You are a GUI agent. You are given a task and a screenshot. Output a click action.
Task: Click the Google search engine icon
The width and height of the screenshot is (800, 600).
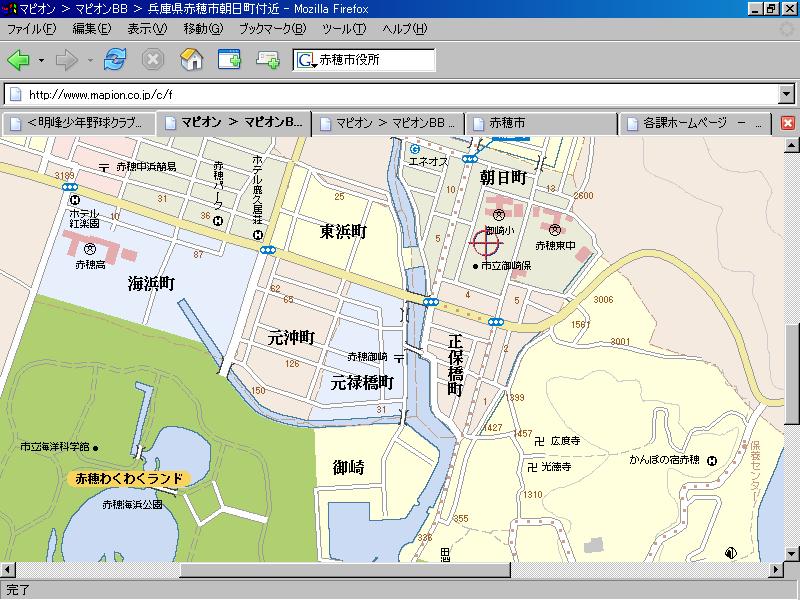point(306,60)
